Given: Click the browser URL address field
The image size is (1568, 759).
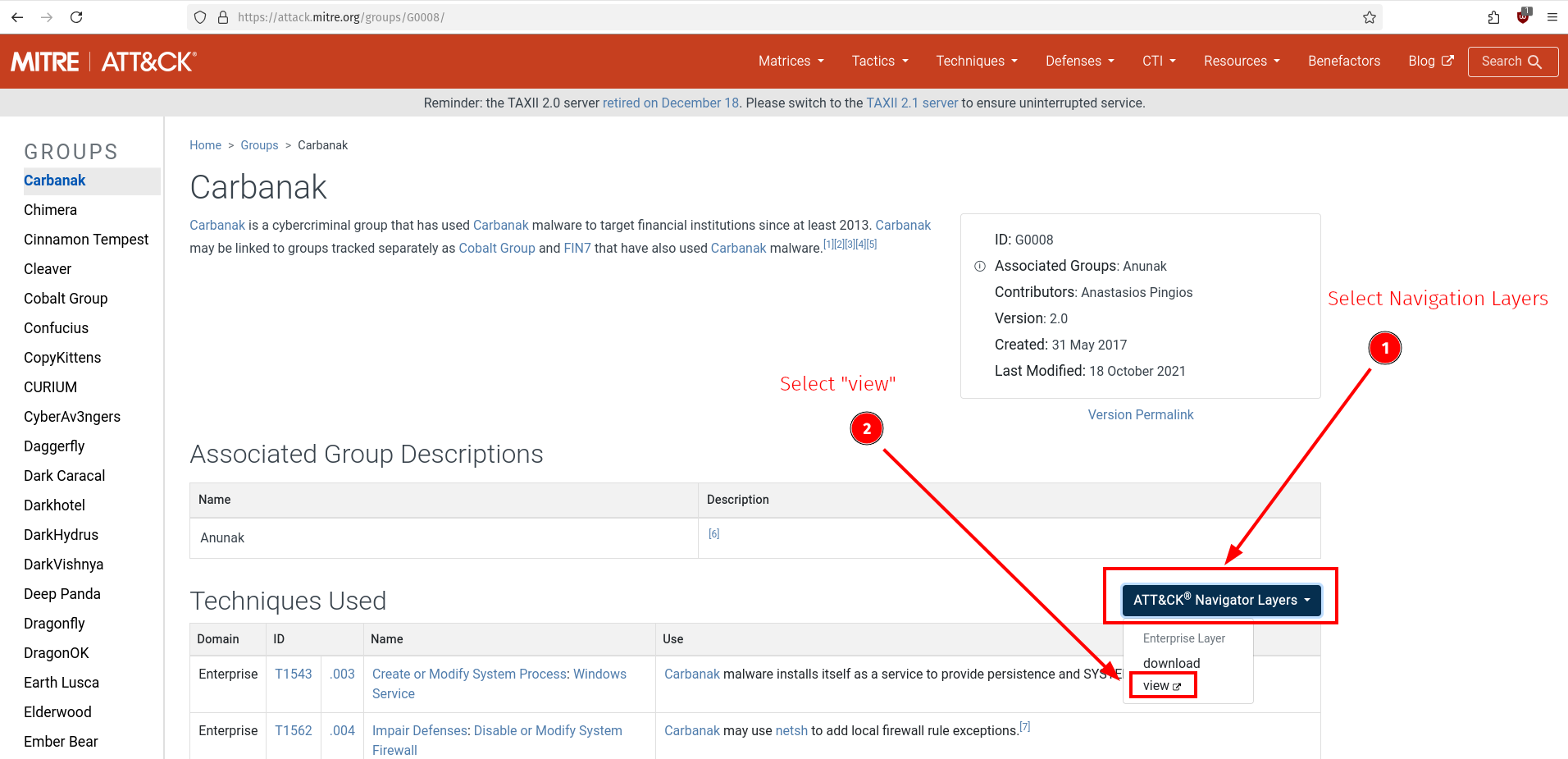Looking at the screenshot, I should click(x=738, y=17).
